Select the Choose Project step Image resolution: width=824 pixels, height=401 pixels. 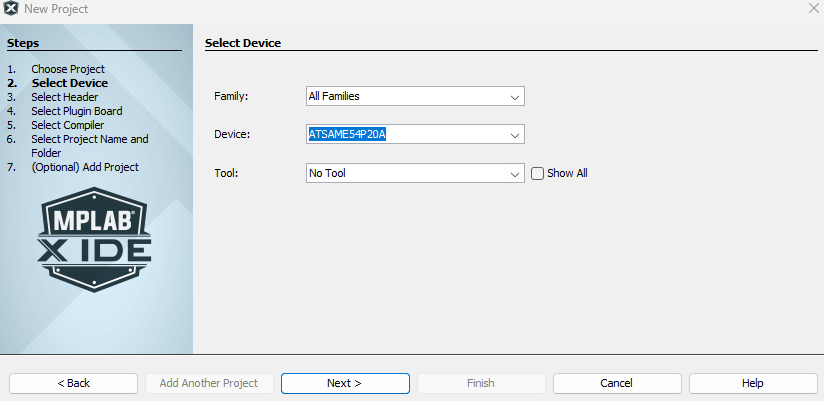coord(68,69)
